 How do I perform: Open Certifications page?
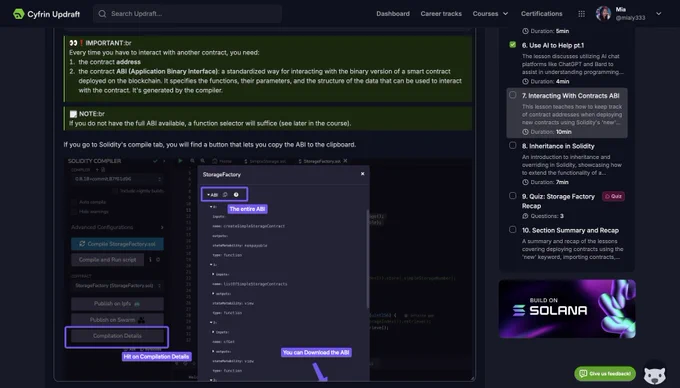(x=541, y=14)
